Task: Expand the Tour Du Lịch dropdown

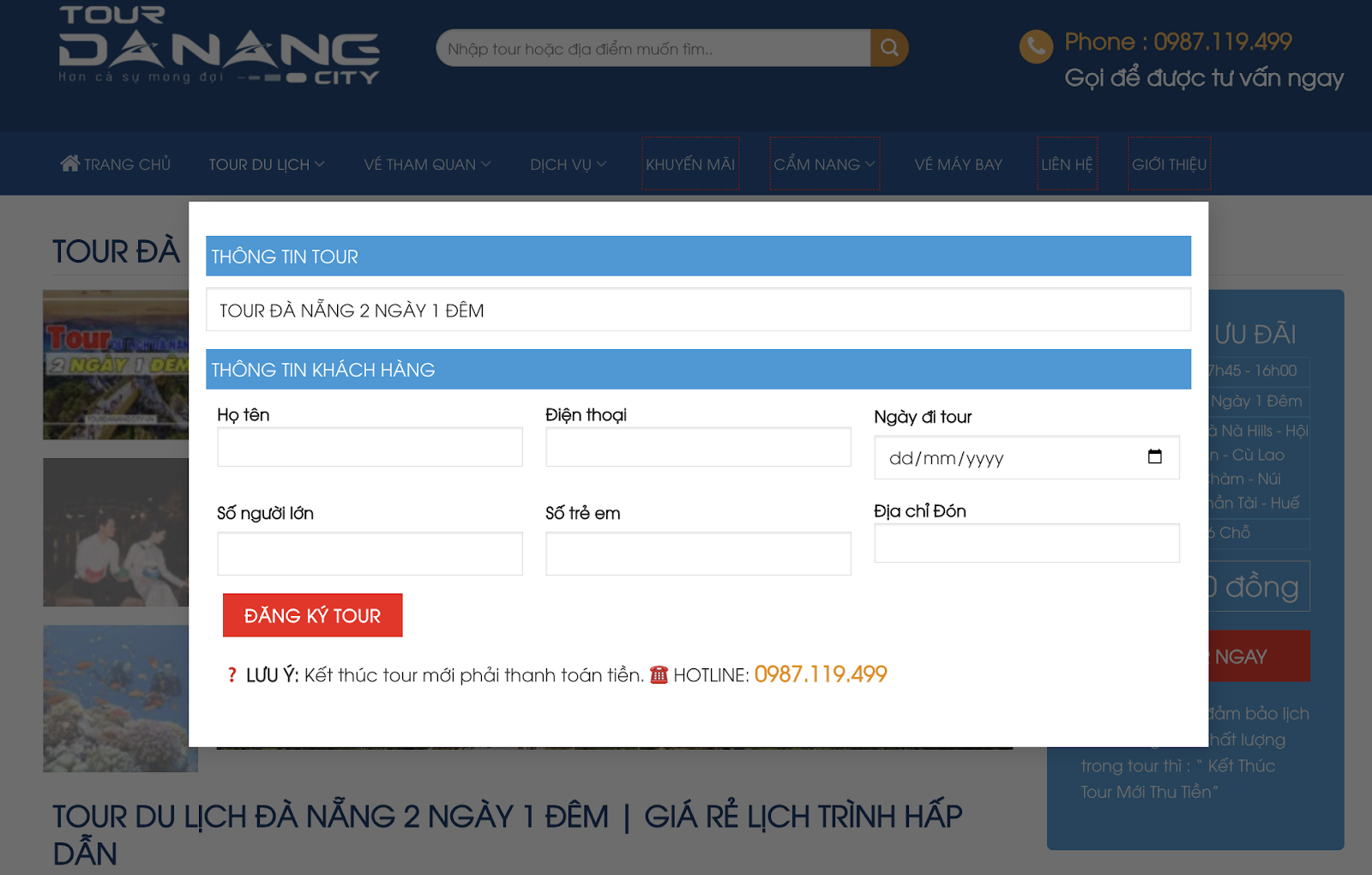Action: (266, 164)
